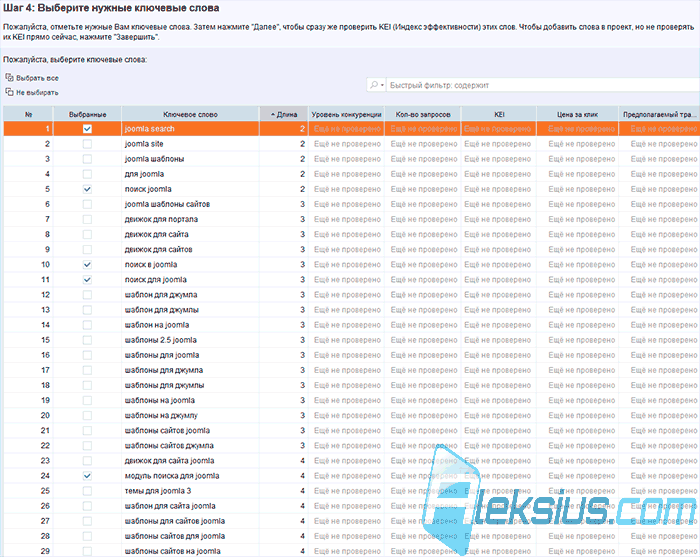Uncheck модуль поиска для joomla checkbox
The image size is (700, 557).
tap(87, 476)
